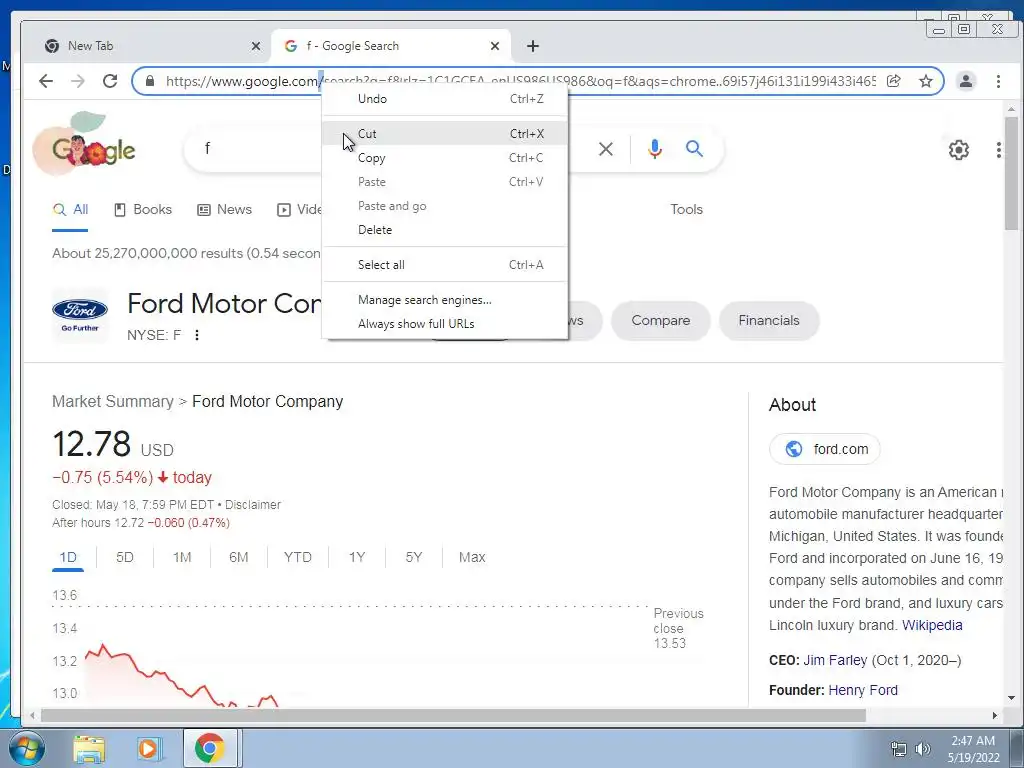Choose Select all from the context menu
Viewport: 1024px width, 768px height.
pos(445,264)
